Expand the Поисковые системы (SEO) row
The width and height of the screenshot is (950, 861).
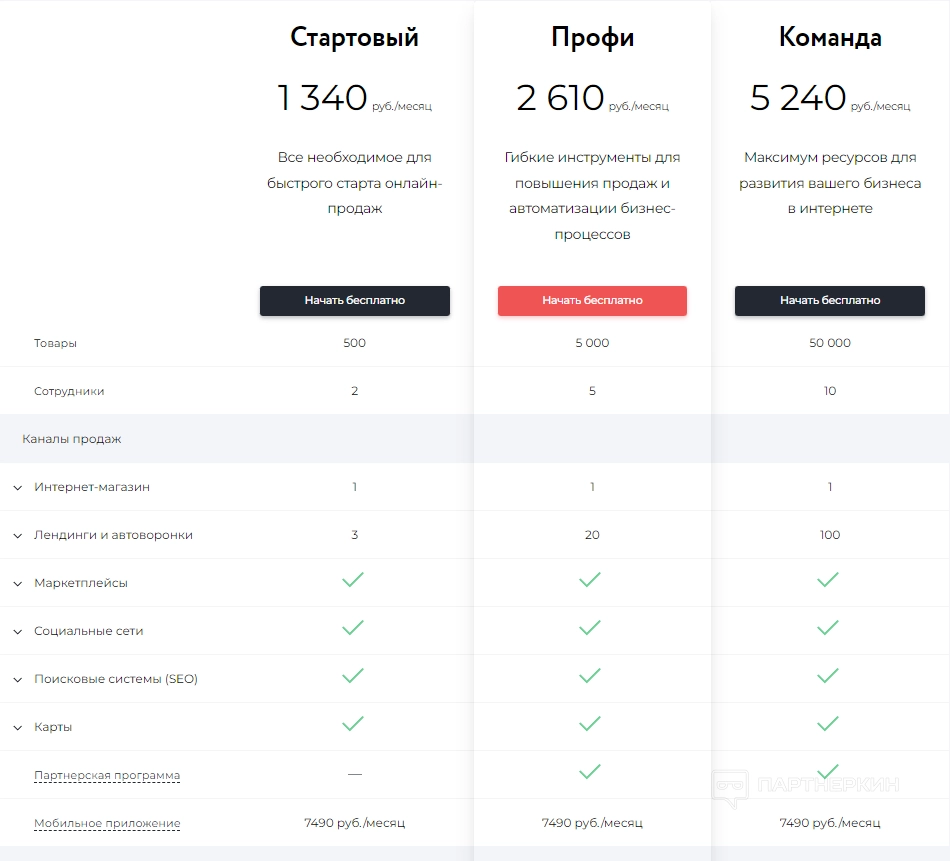pos(18,680)
